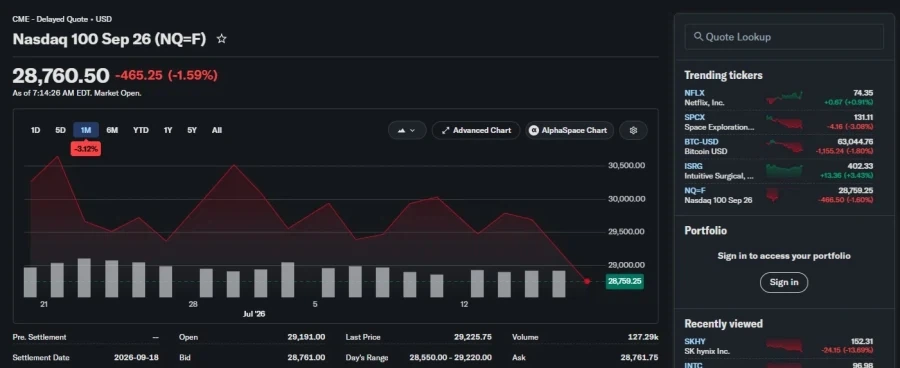Add NQ=F to watchlist with star icon
The image size is (900, 368).
(222, 39)
